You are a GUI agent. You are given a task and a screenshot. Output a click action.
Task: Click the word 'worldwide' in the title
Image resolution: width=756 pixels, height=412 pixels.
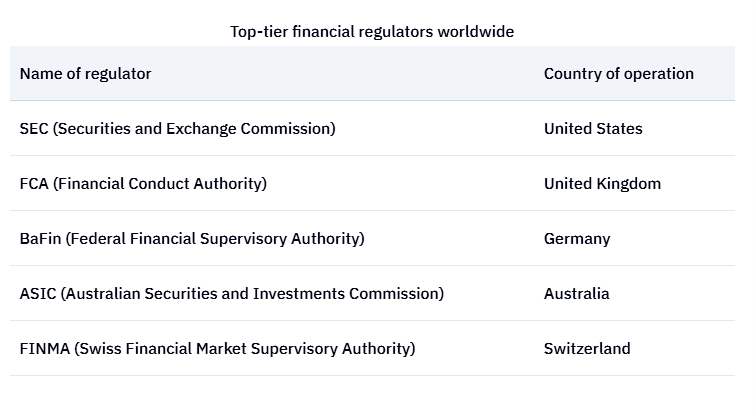coord(475,32)
